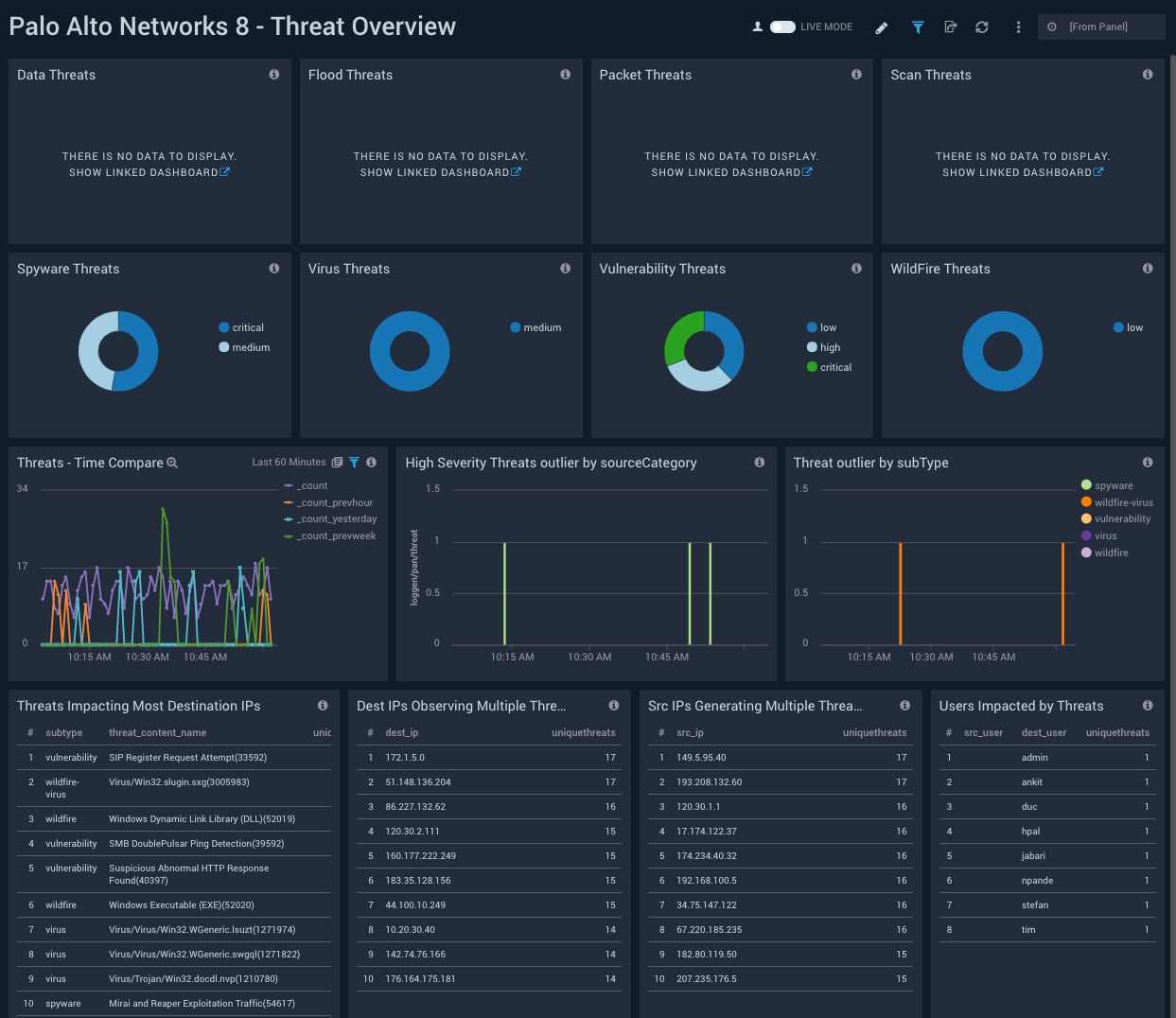
Task: Open the filter icon on the Time Compare panel
Action: point(354,462)
